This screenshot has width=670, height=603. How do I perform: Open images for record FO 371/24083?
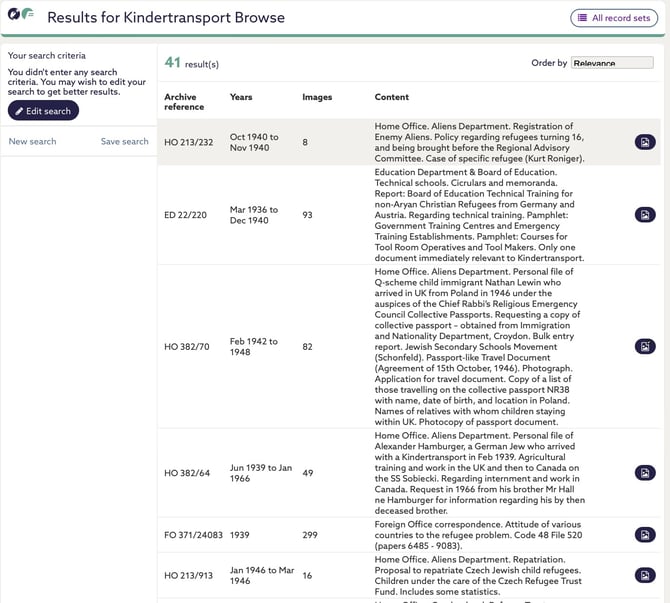point(645,534)
